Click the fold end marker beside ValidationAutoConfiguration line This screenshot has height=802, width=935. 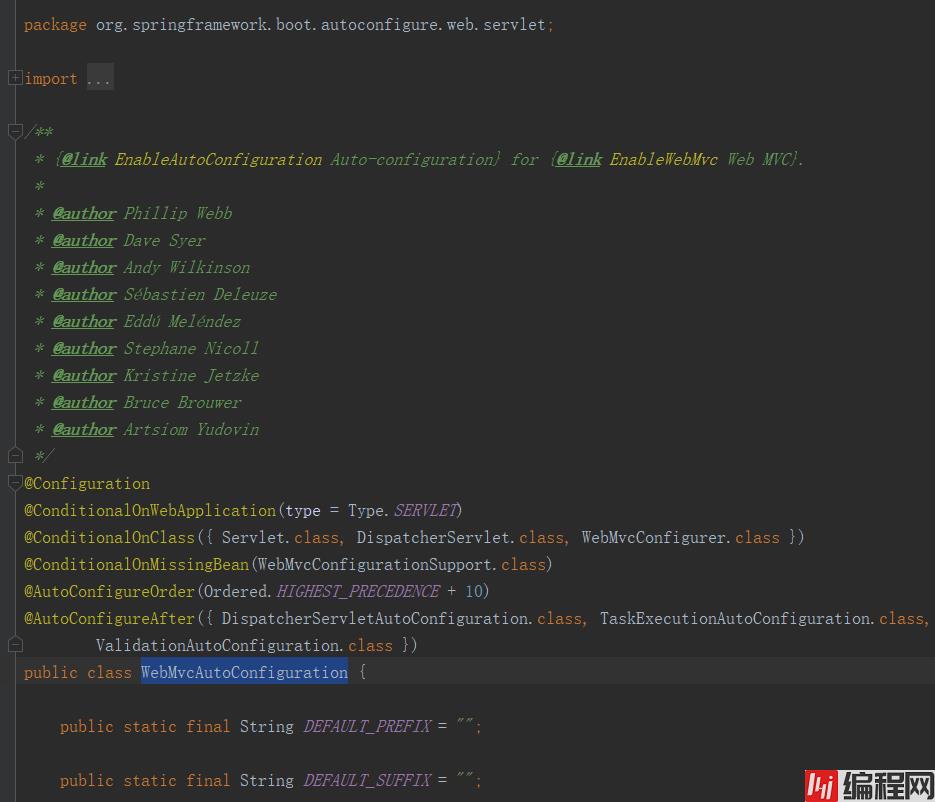(15, 645)
